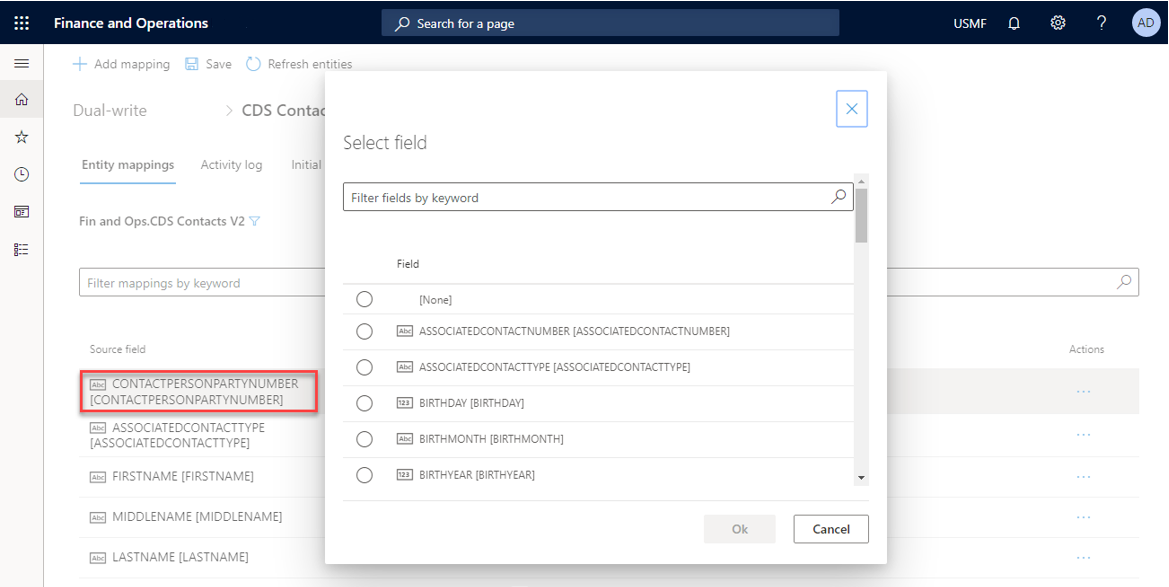Open the Home page from the sidebar
This screenshot has width=1169, height=587.
(x=22, y=98)
